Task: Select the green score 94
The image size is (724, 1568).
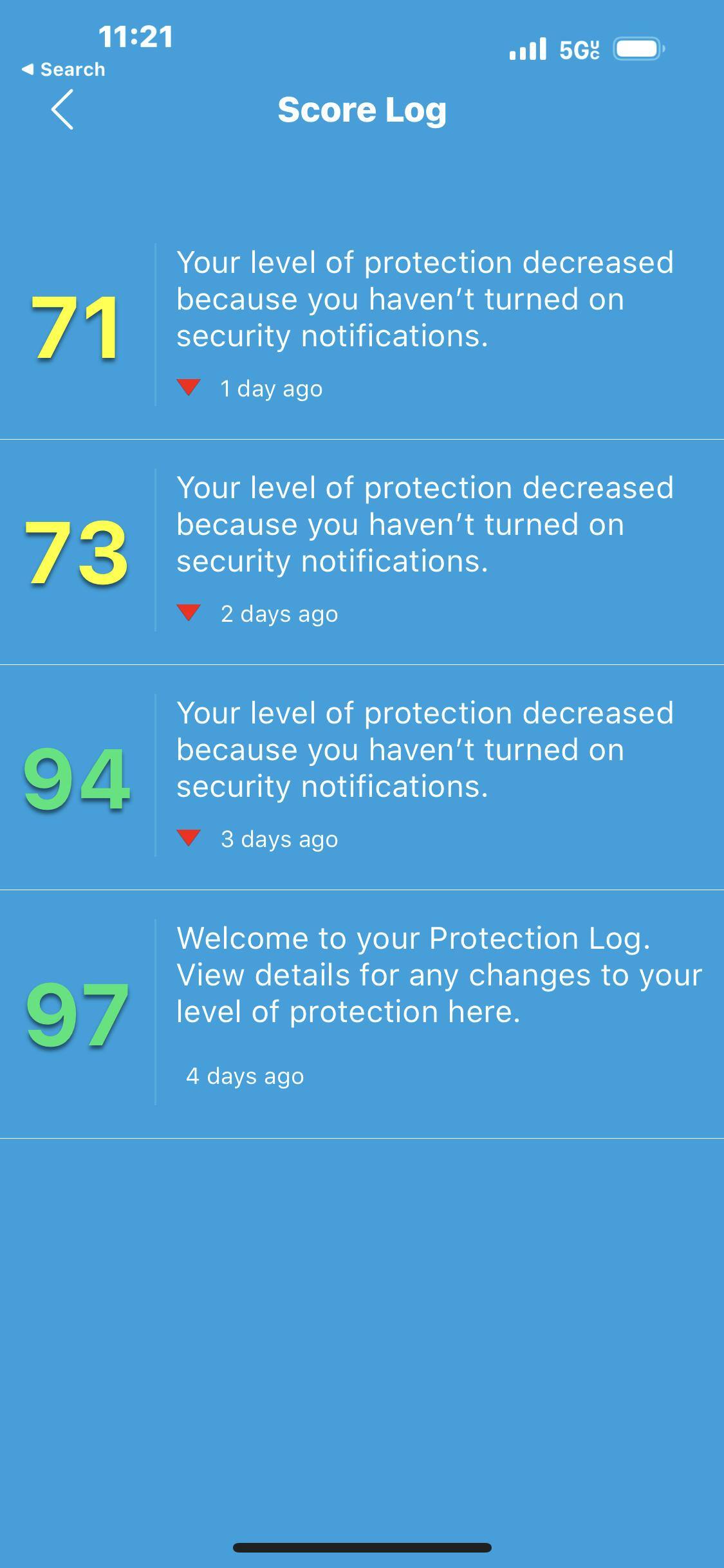Action: (x=76, y=778)
